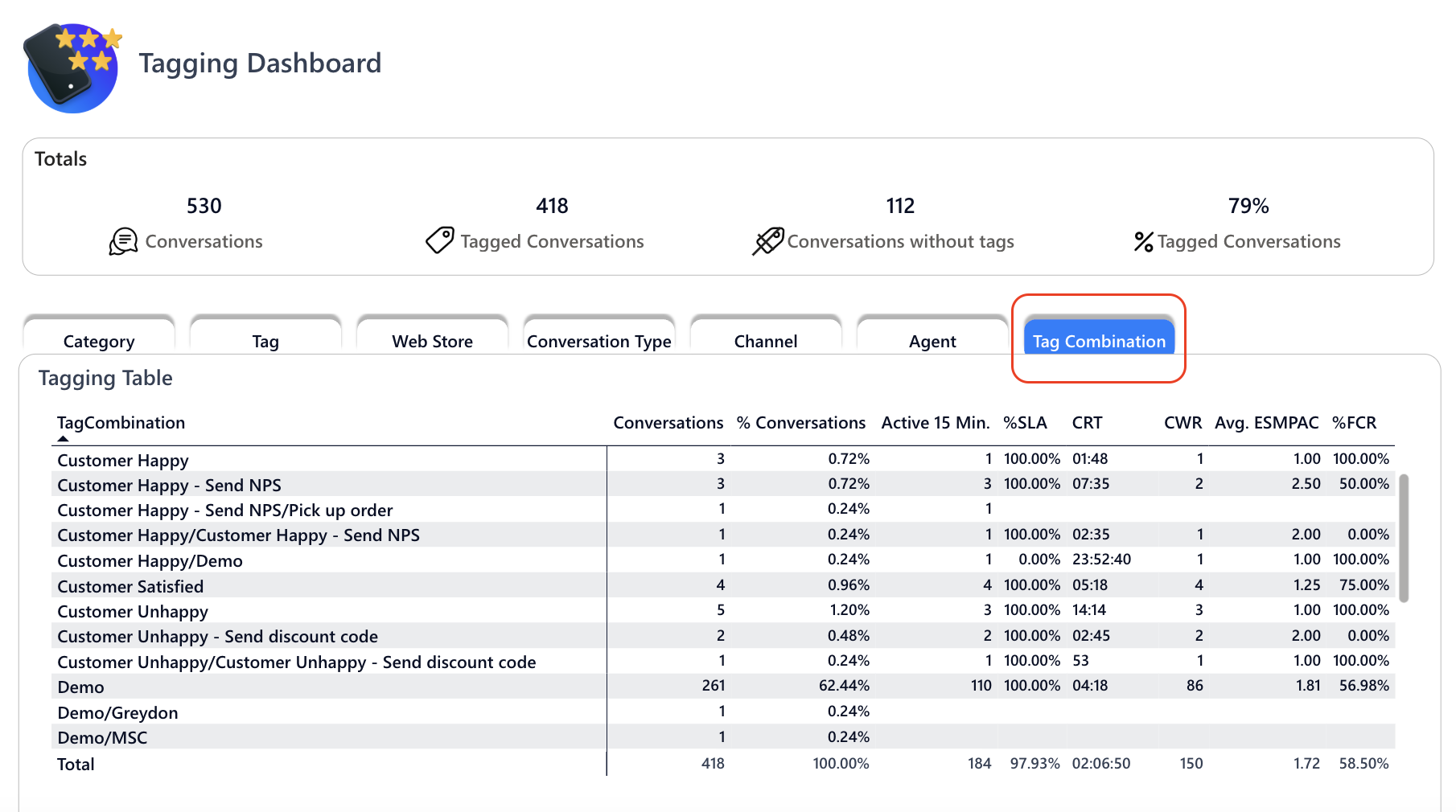Select the Conversation Type tab
The height and width of the screenshot is (812, 1456).
tap(598, 341)
